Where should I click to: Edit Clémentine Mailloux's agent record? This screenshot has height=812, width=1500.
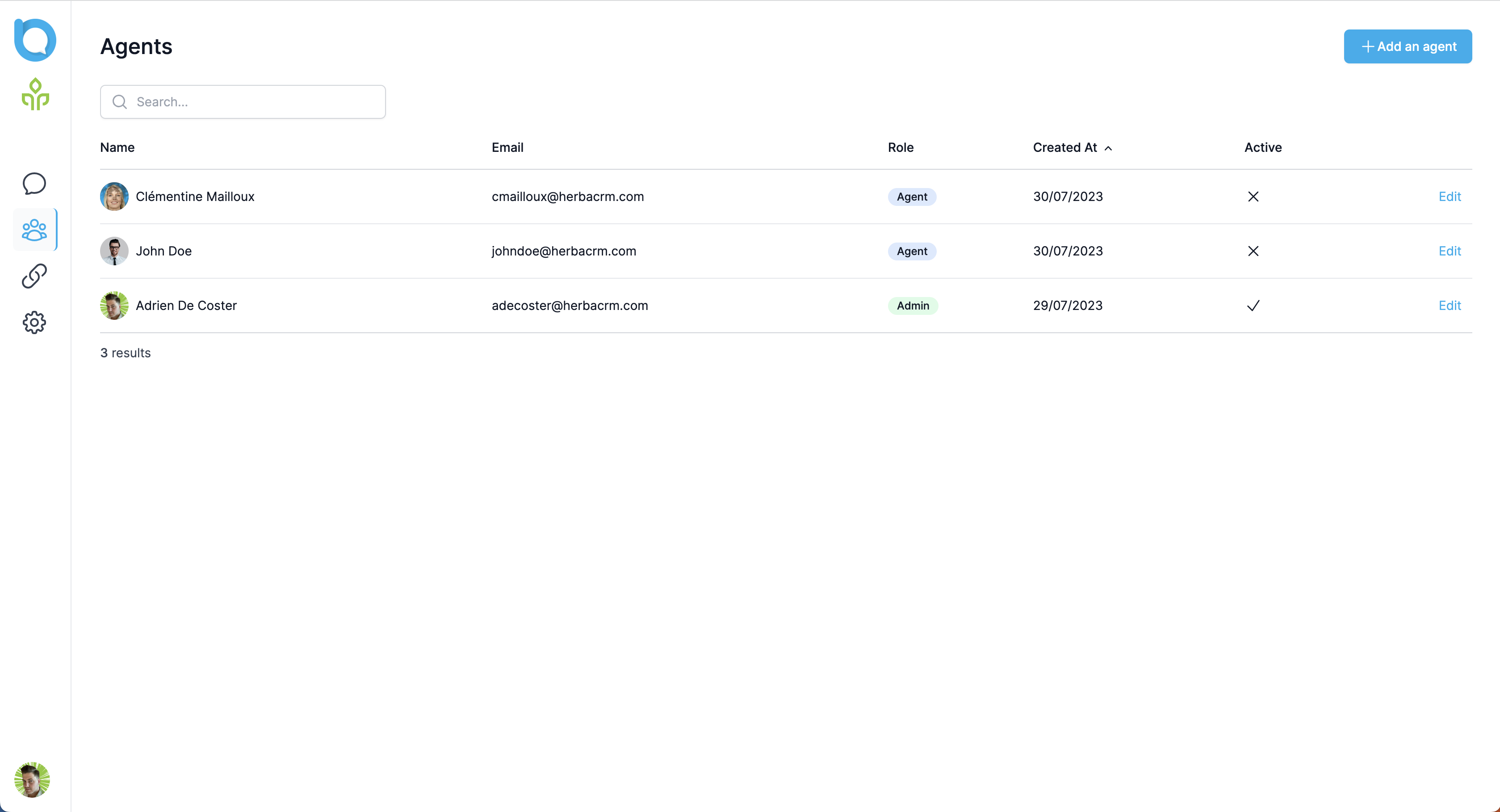point(1450,197)
